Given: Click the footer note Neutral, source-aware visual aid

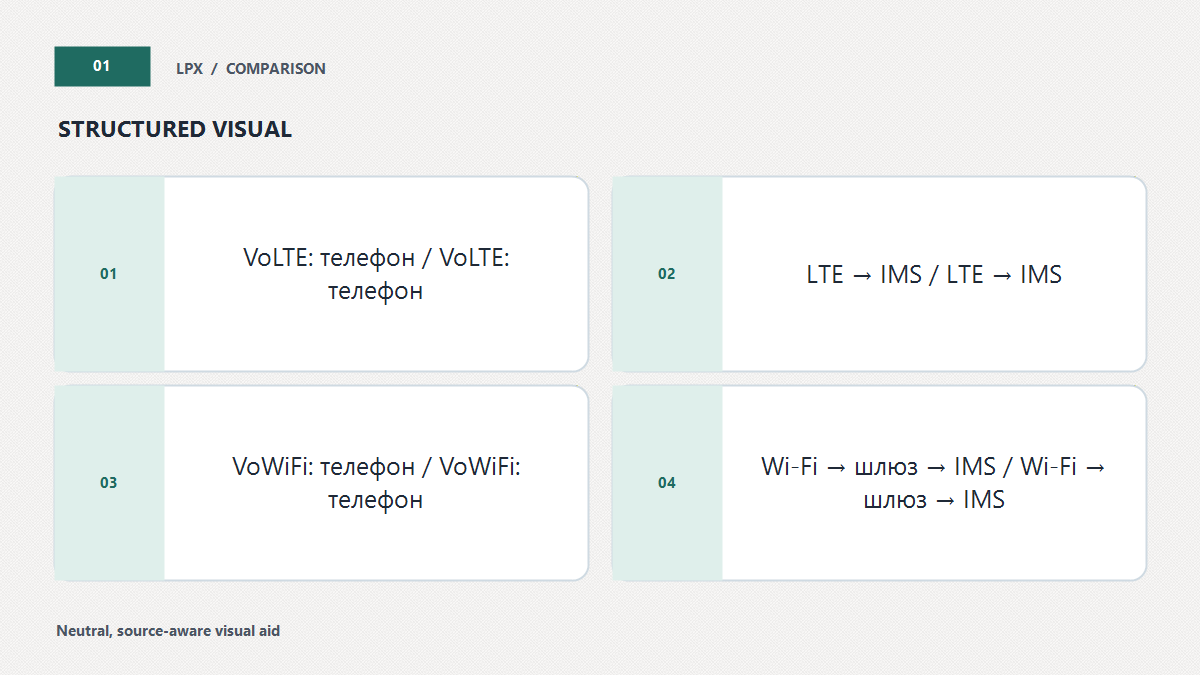Looking at the screenshot, I should pos(168,631).
